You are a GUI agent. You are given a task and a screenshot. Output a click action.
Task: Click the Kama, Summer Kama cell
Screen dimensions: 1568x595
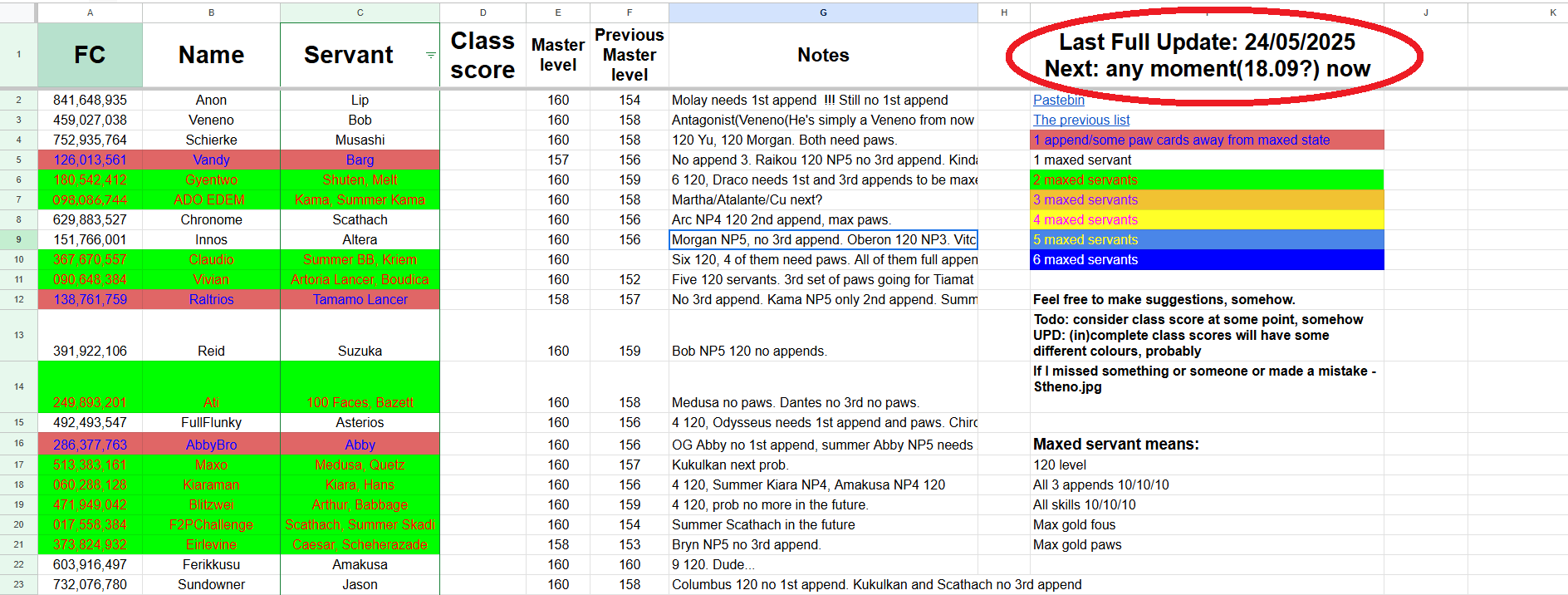360,199
